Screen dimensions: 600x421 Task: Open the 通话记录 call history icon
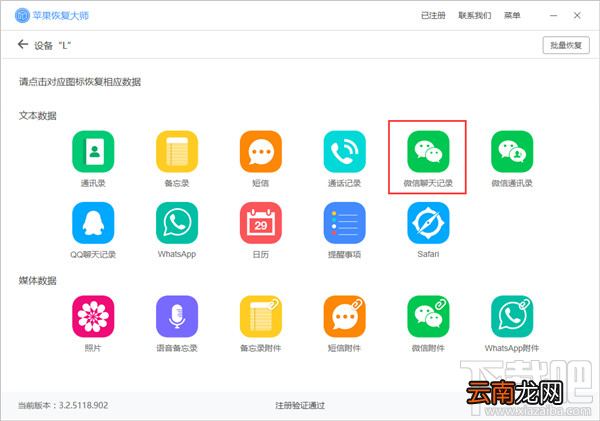pyautogui.click(x=344, y=152)
